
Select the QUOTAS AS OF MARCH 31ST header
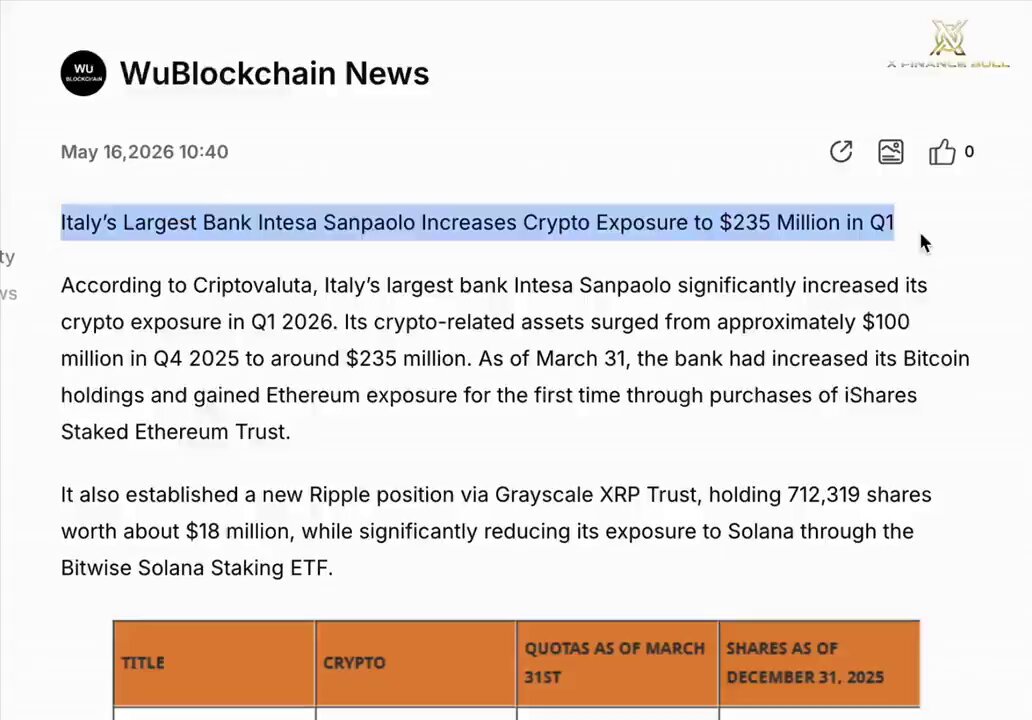click(617, 663)
